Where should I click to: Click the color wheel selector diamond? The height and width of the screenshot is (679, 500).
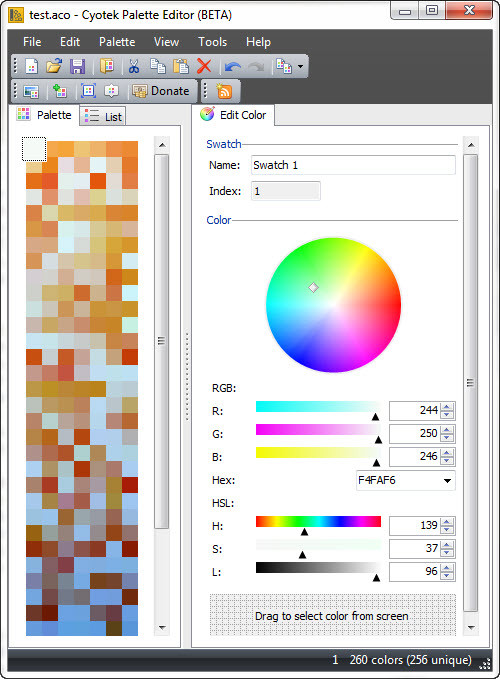tap(313, 288)
